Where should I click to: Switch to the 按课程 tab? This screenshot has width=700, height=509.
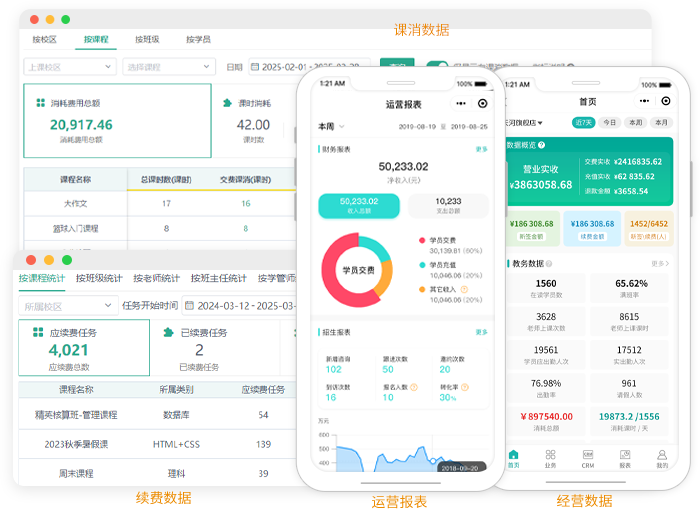click(96, 39)
